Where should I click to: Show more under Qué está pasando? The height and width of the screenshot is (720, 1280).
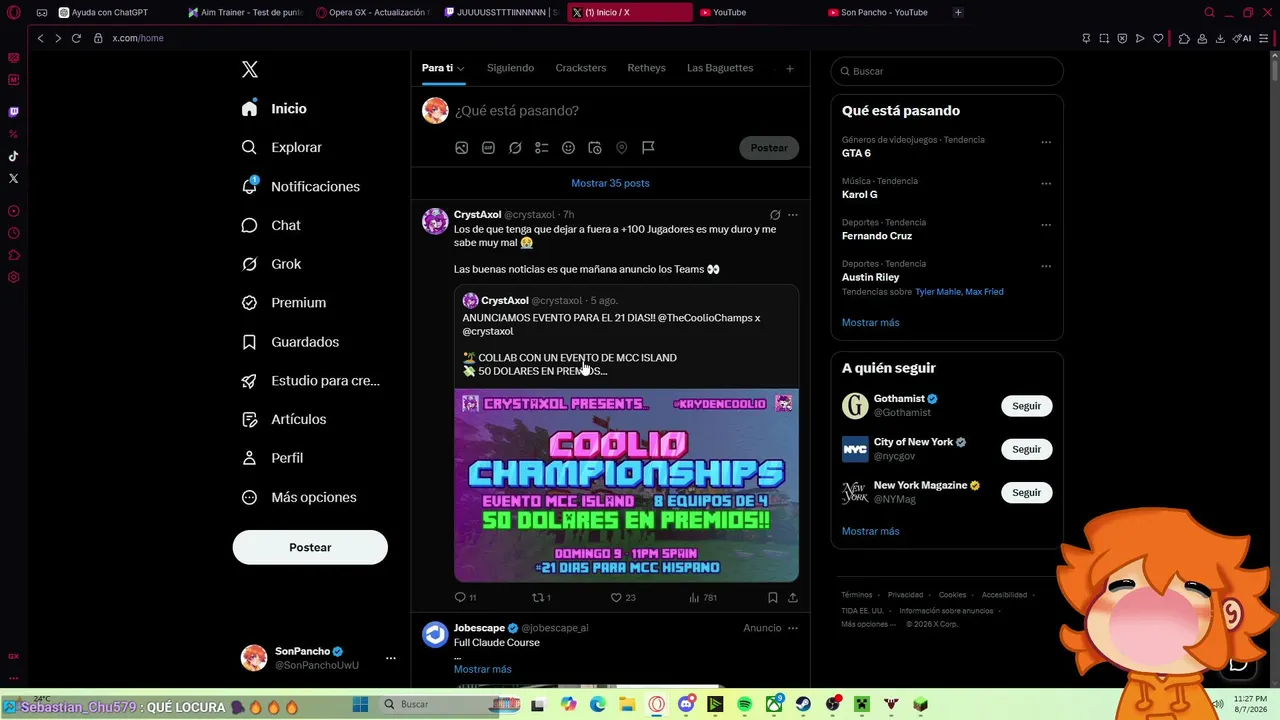[x=870, y=323]
